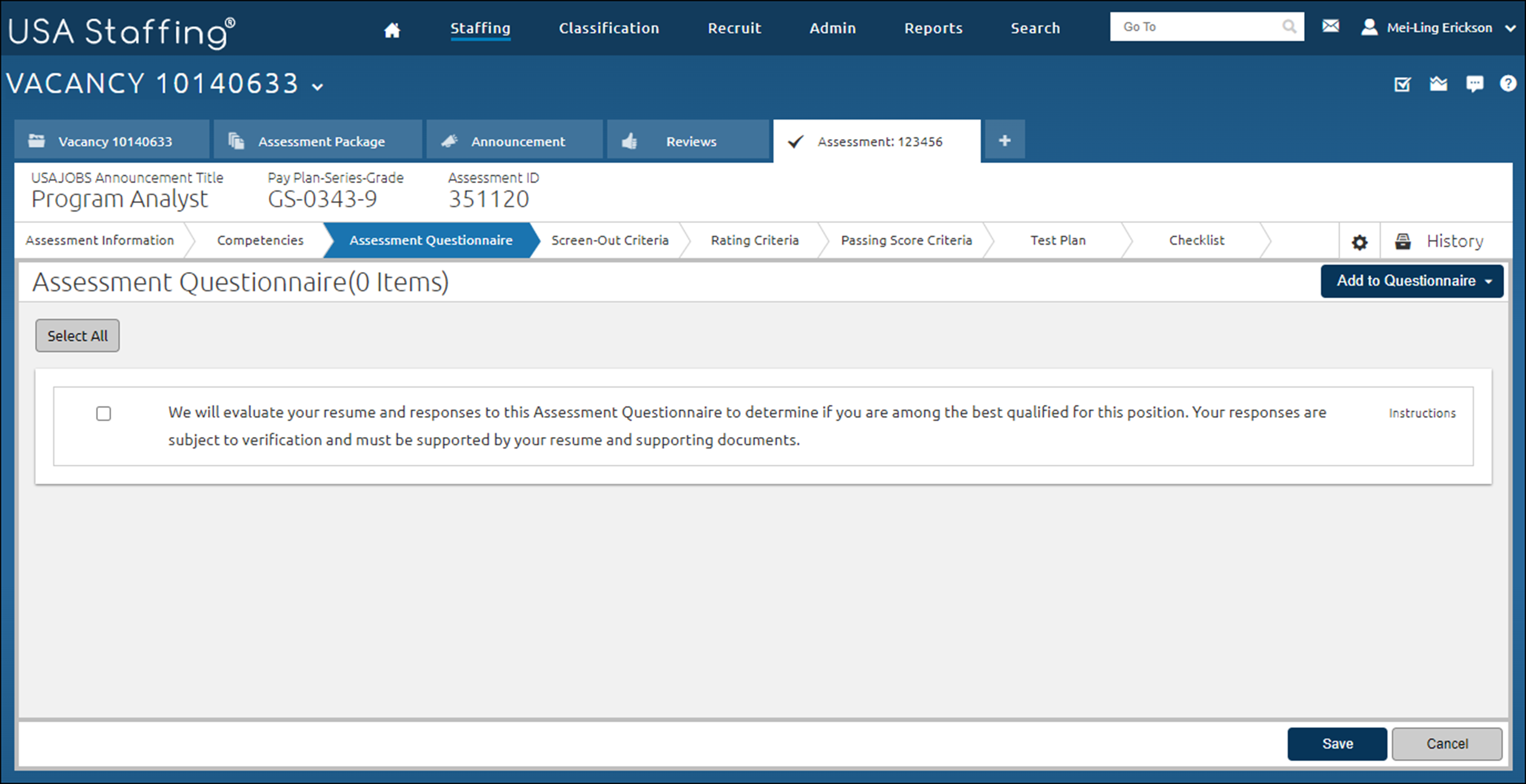Image resolution: width=1526 pixels, height=784 pixels.
Task: Click the Assessment ID value 351120
Action: 489,199
